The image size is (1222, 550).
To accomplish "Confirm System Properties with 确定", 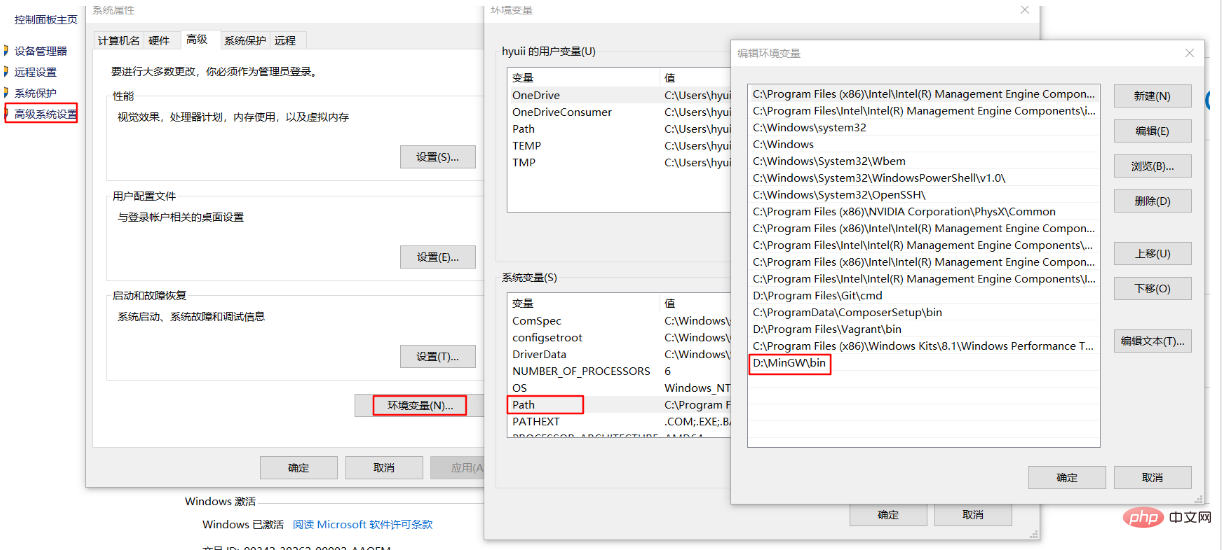I will click(x=298, y=468).
